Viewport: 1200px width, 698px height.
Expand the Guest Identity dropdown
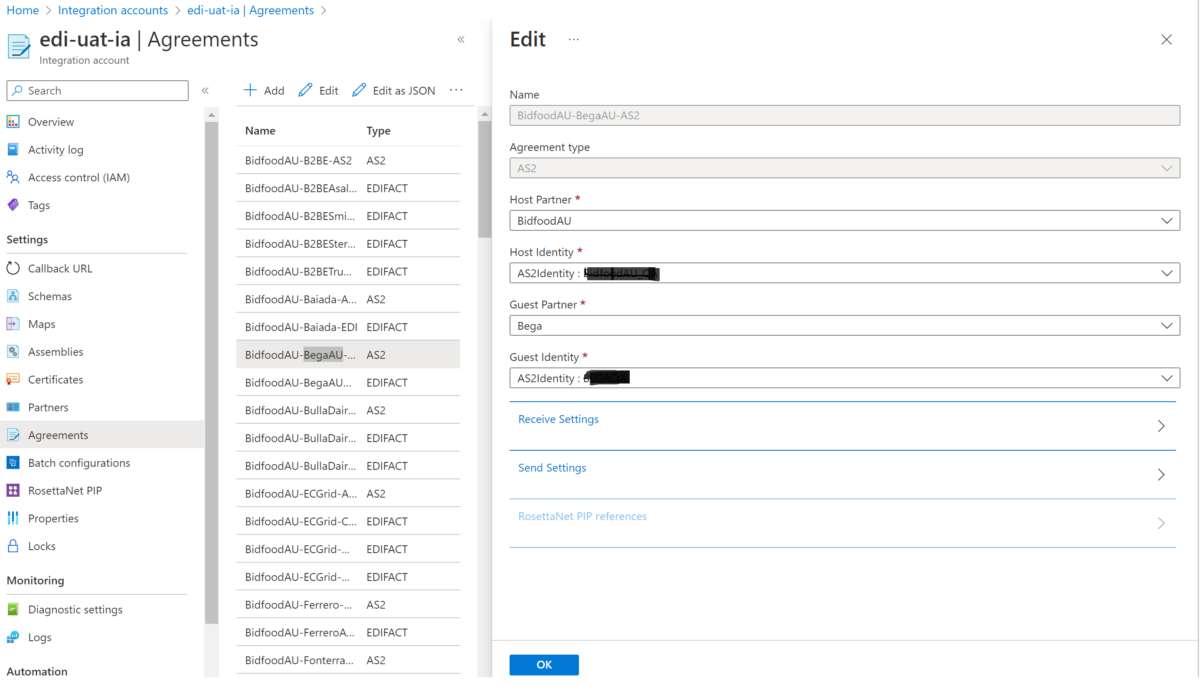click(1166, 378)
